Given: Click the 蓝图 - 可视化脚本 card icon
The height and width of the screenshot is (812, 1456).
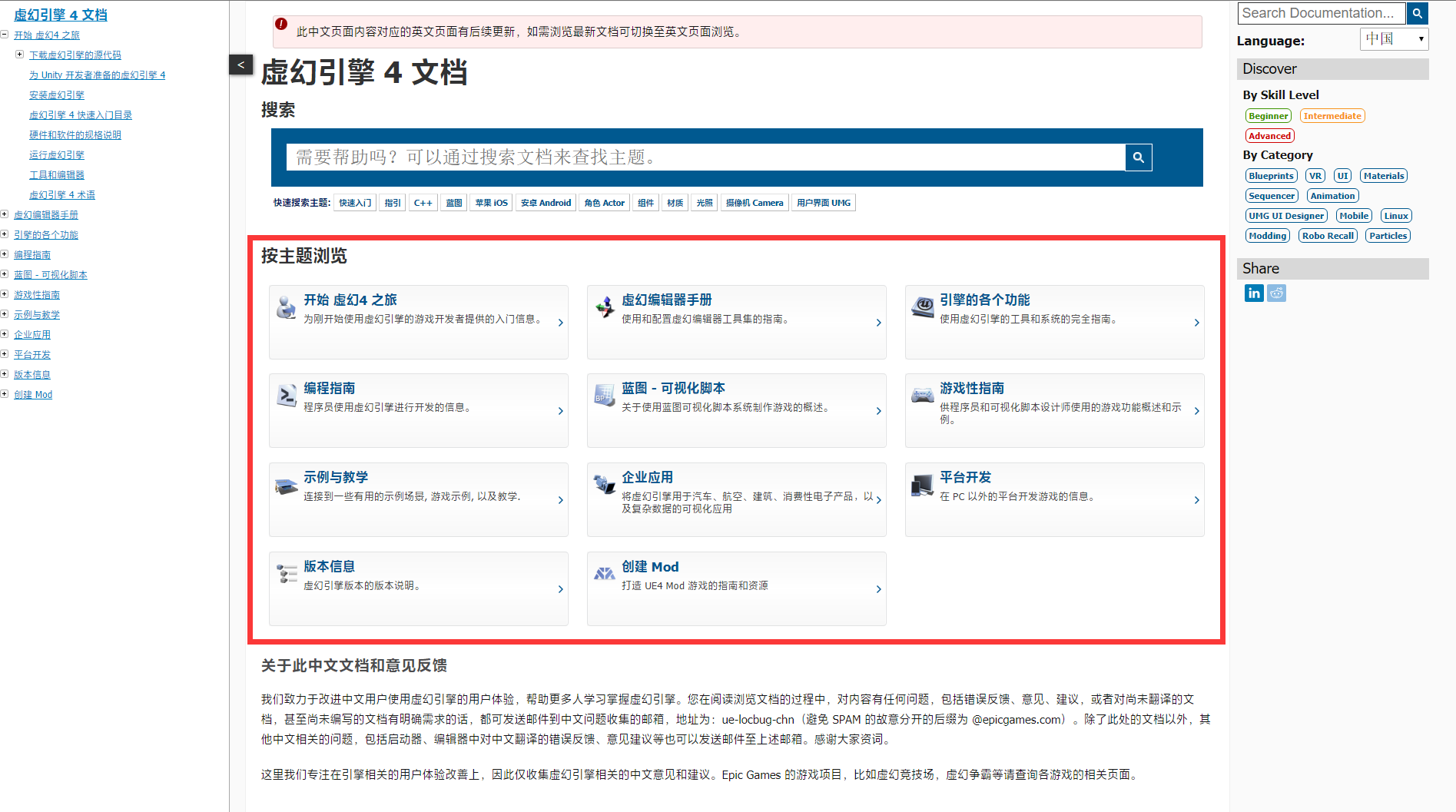Looking at the screenshot, I should (x=605, y=395).
